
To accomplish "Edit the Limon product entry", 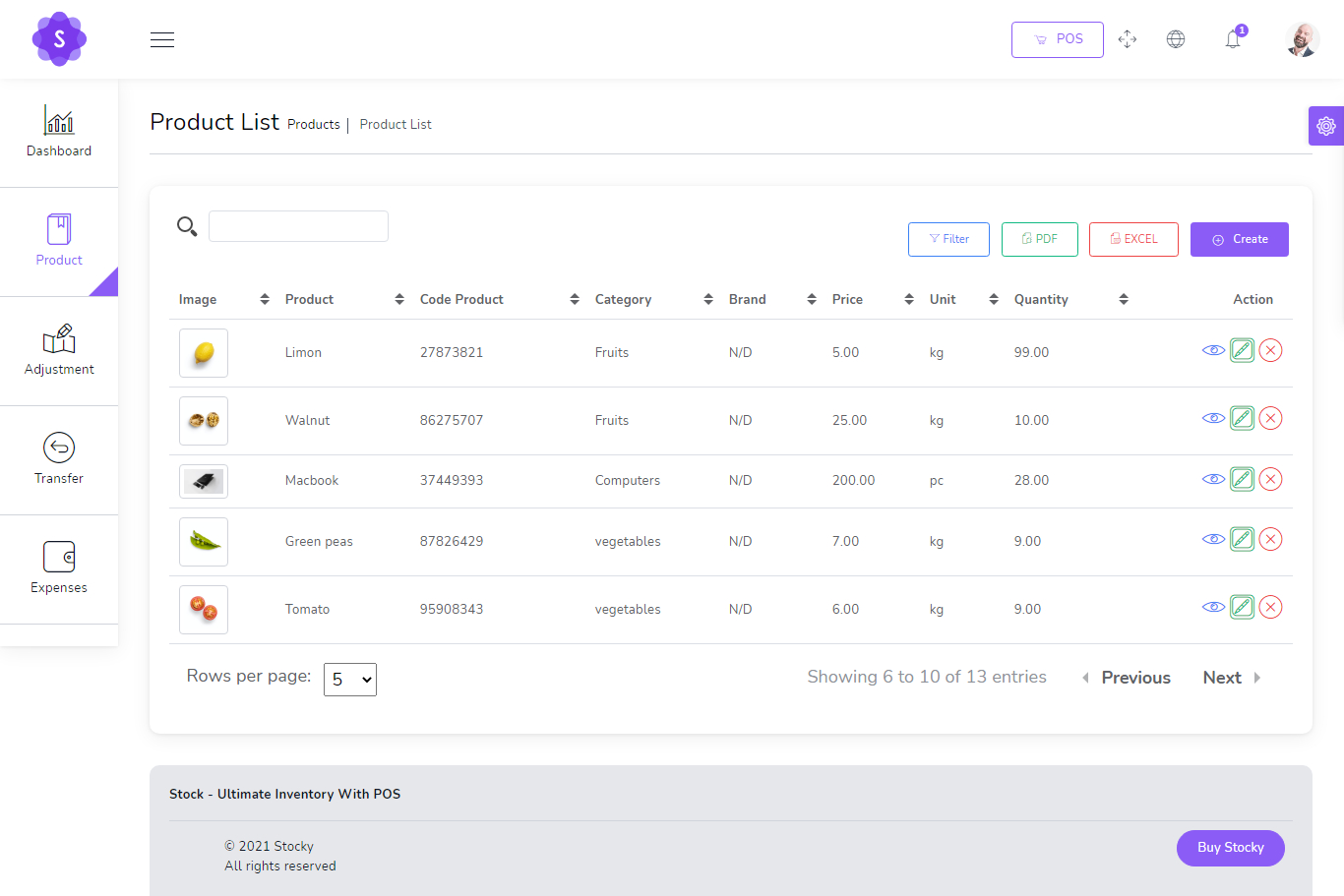I will coord(1242,349).
